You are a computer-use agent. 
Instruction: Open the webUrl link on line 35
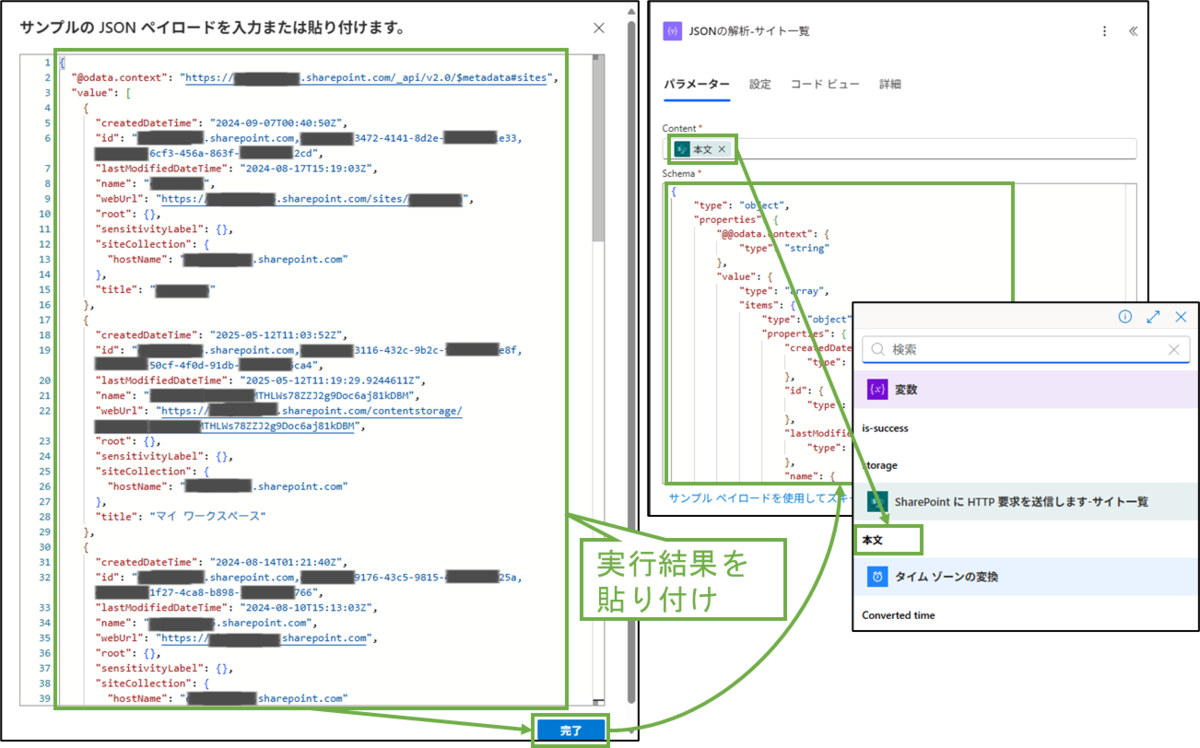coord(265,637)
